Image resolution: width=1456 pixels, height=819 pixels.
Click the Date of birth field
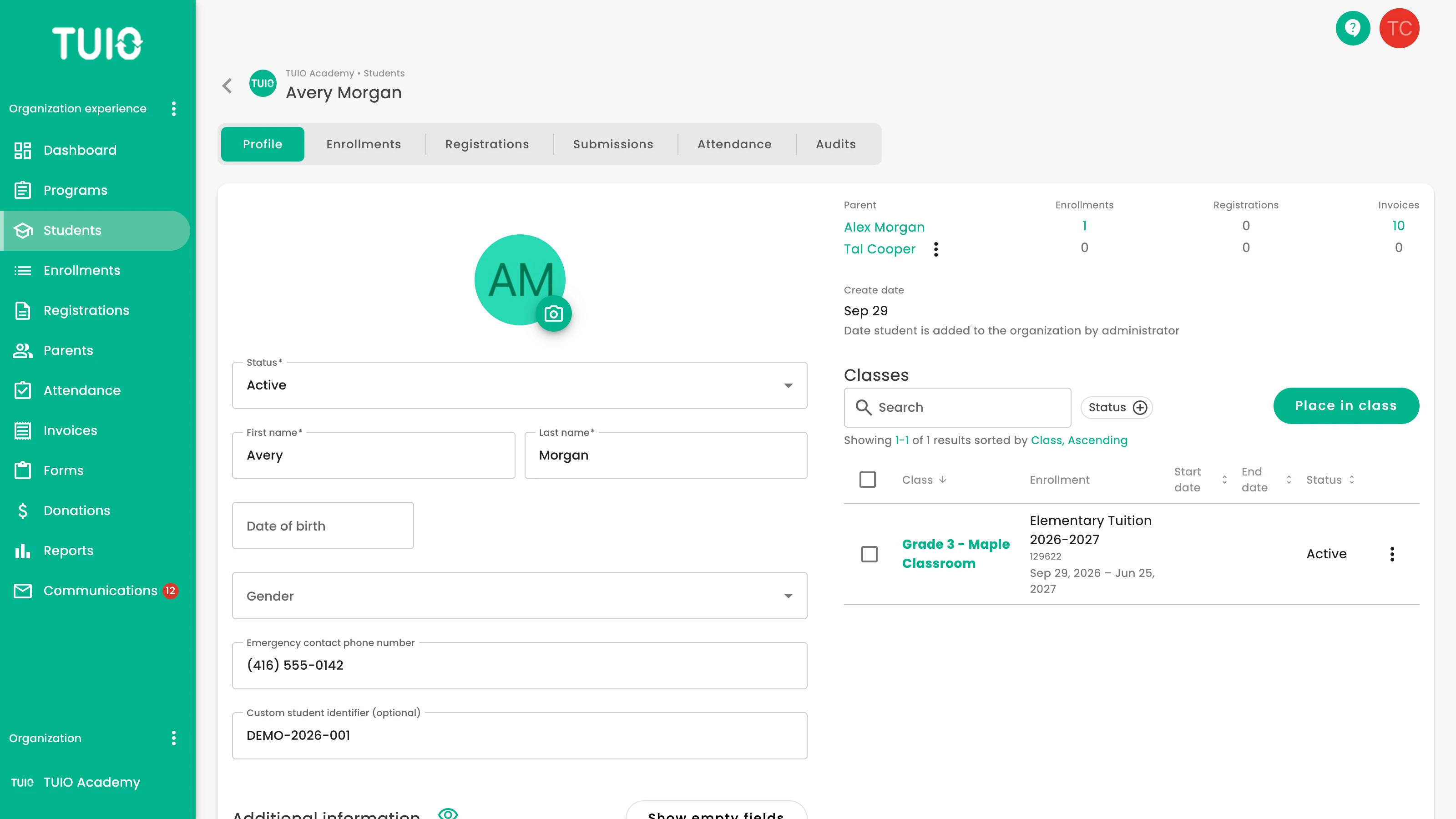click(x=323, y=526)
